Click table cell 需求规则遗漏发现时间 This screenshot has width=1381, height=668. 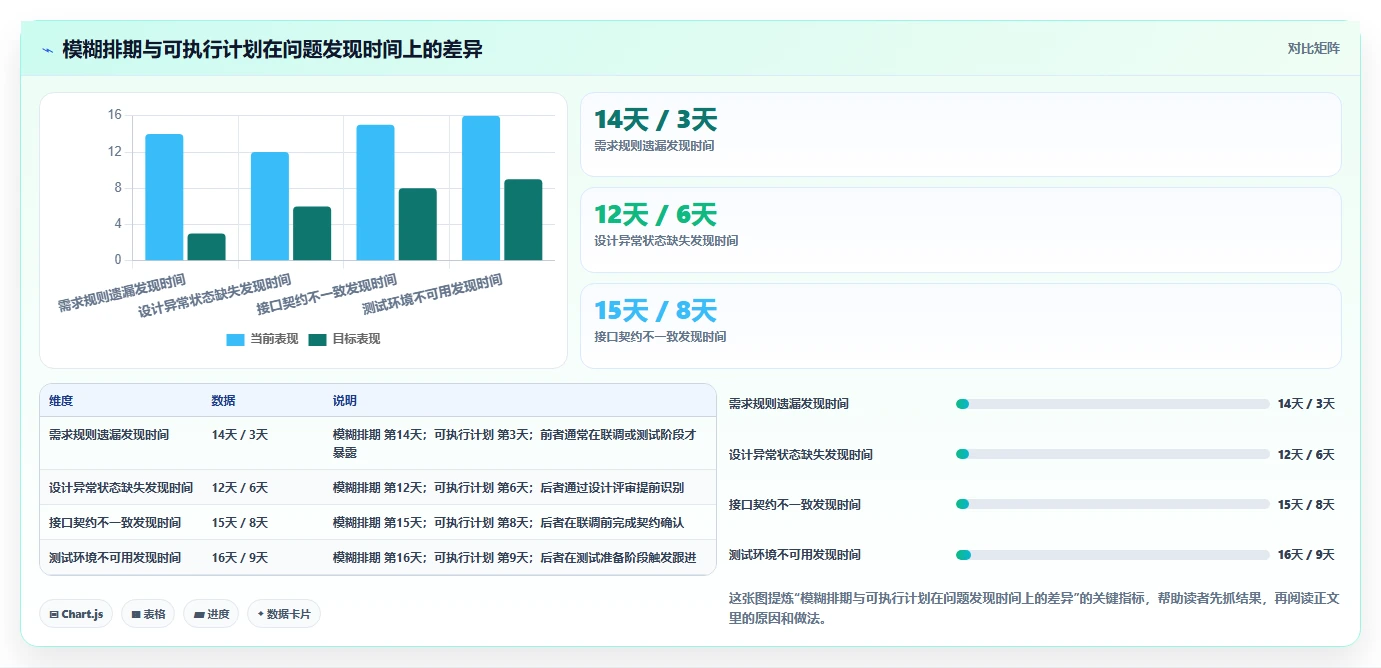pos(109,435)
